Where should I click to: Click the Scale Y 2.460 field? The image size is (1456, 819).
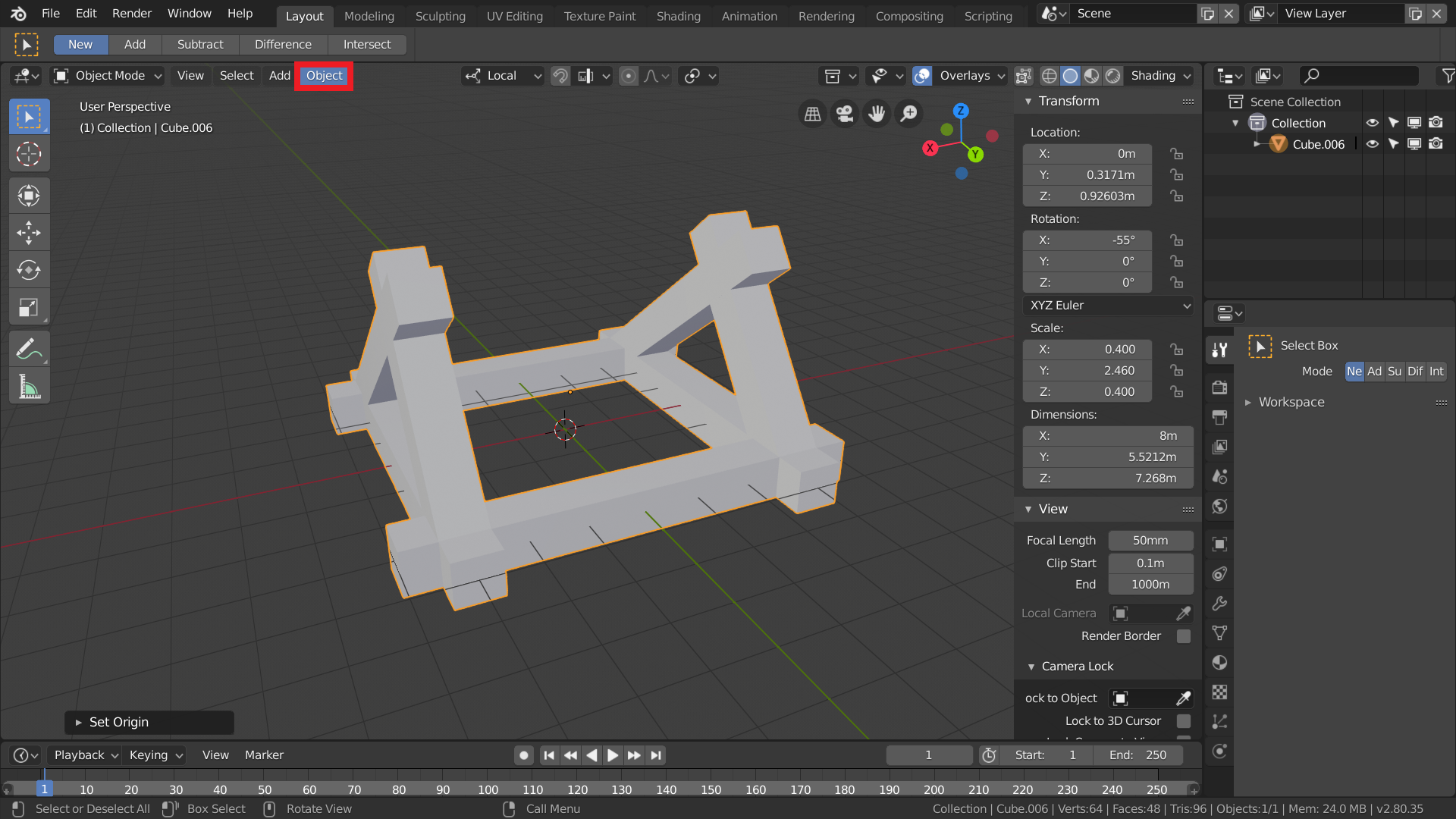[x=1087, y=371]
